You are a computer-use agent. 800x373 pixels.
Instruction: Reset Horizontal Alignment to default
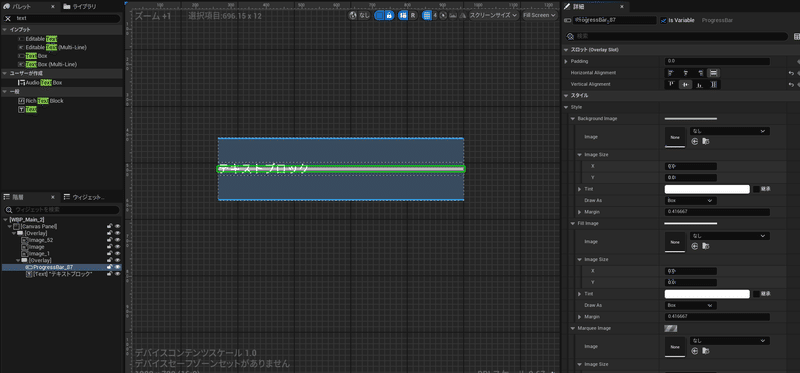791,73
